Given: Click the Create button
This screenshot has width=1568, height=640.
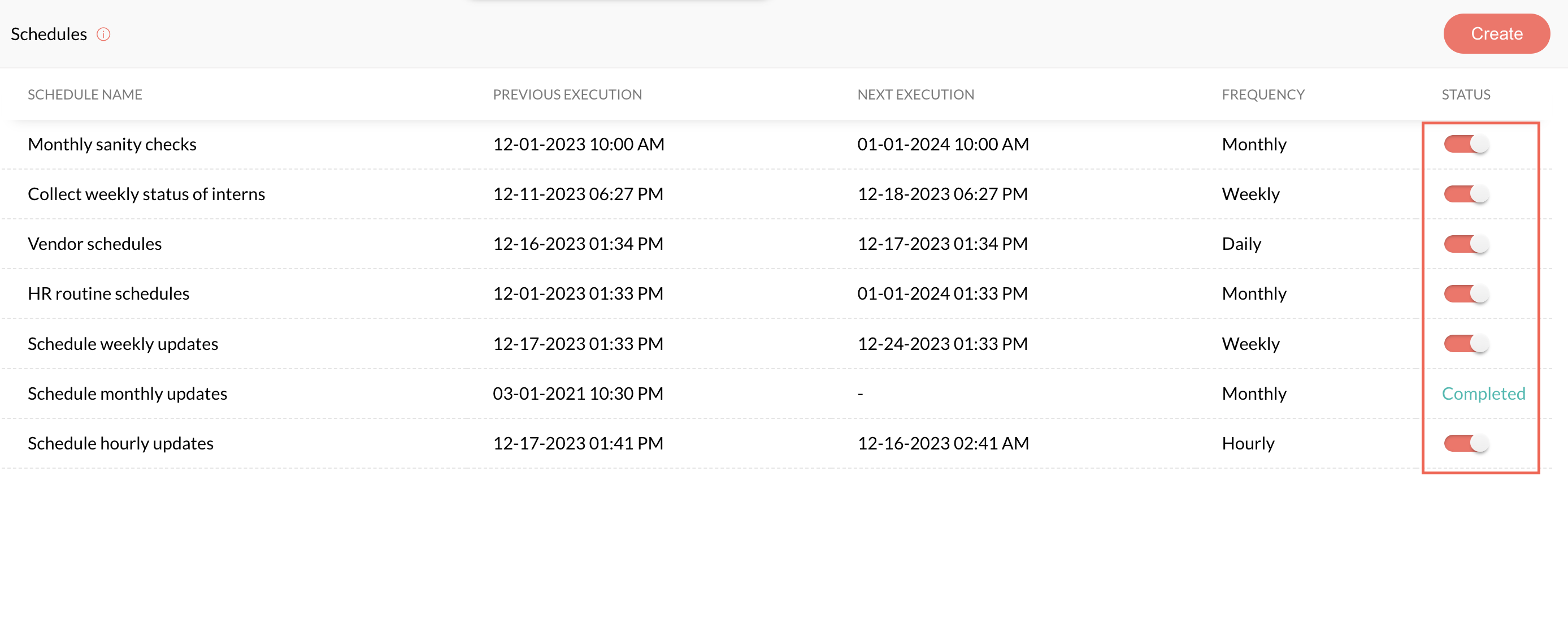Looking at the screenshot, I should coord(1496,34).
